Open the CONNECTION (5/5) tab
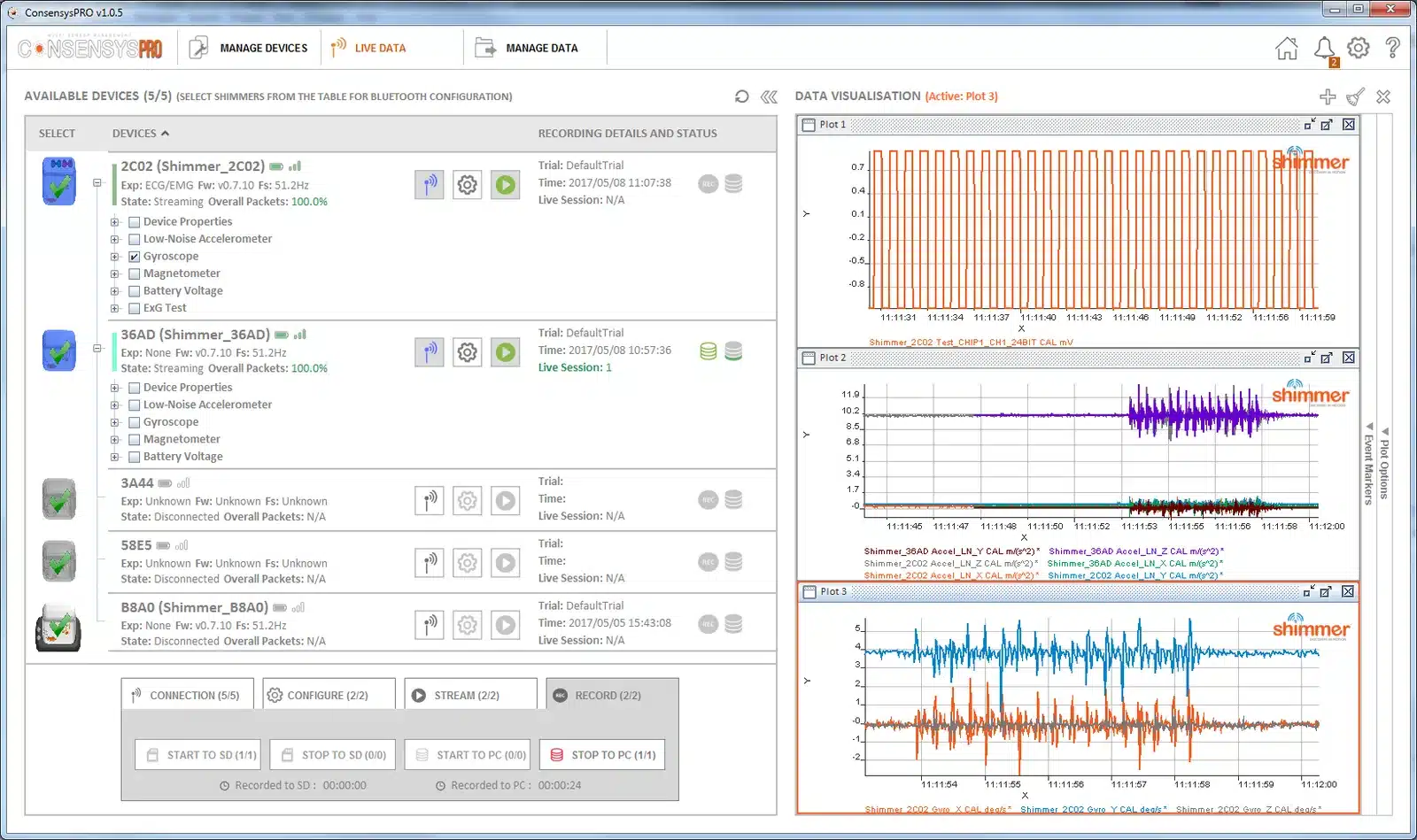The image size is (1417, 840). click(x=187, y=695)
